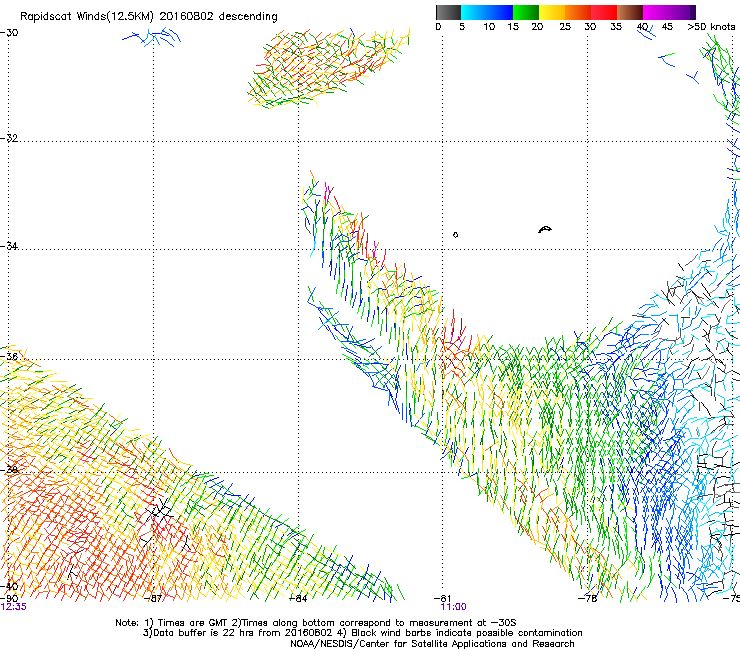The height and width of the screenshot is (650, 740).
Task: Click the green 15-20 knots legend segment
Action: 526,12
